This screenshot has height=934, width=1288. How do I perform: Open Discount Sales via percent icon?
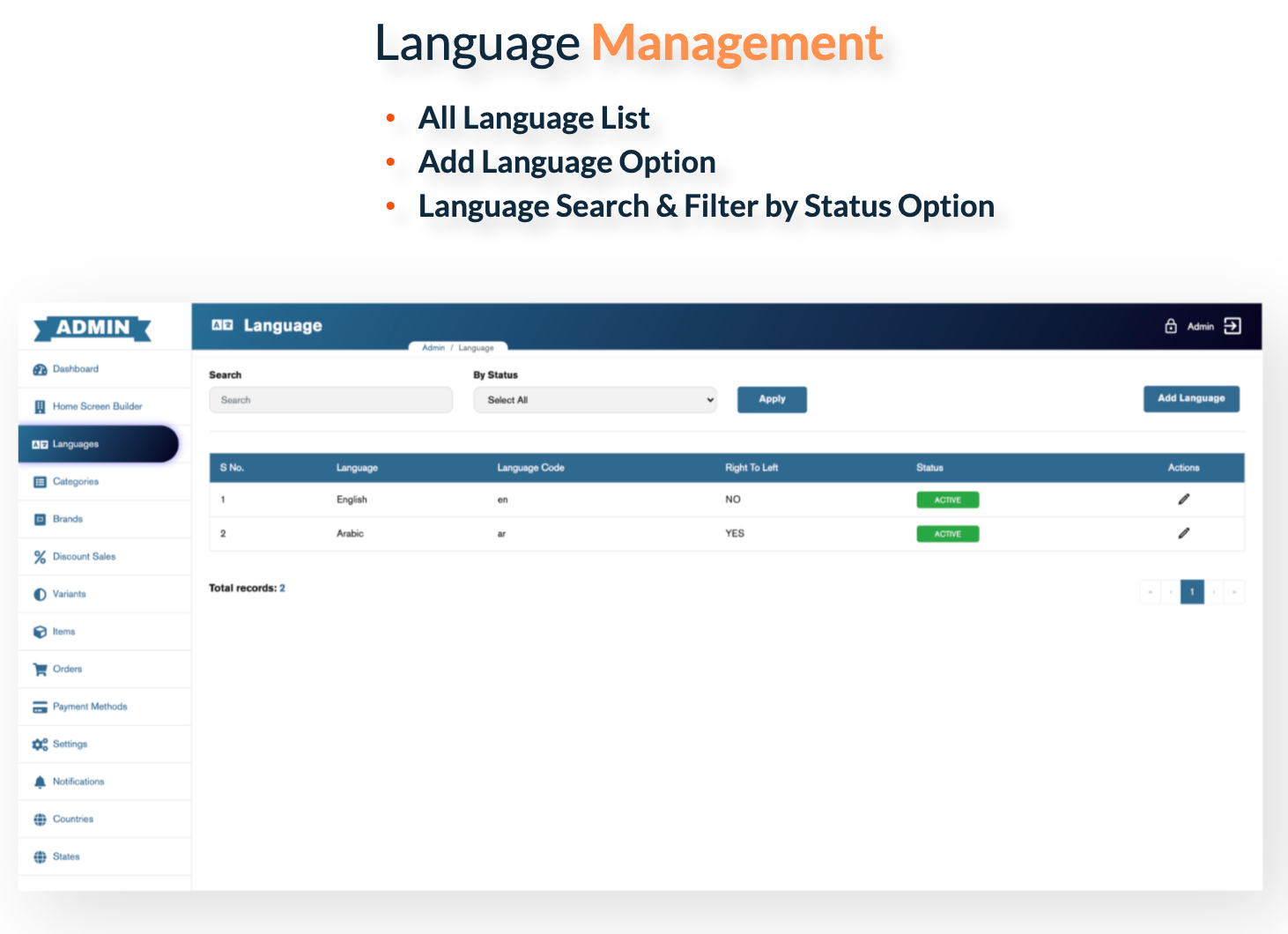[40, 557]
